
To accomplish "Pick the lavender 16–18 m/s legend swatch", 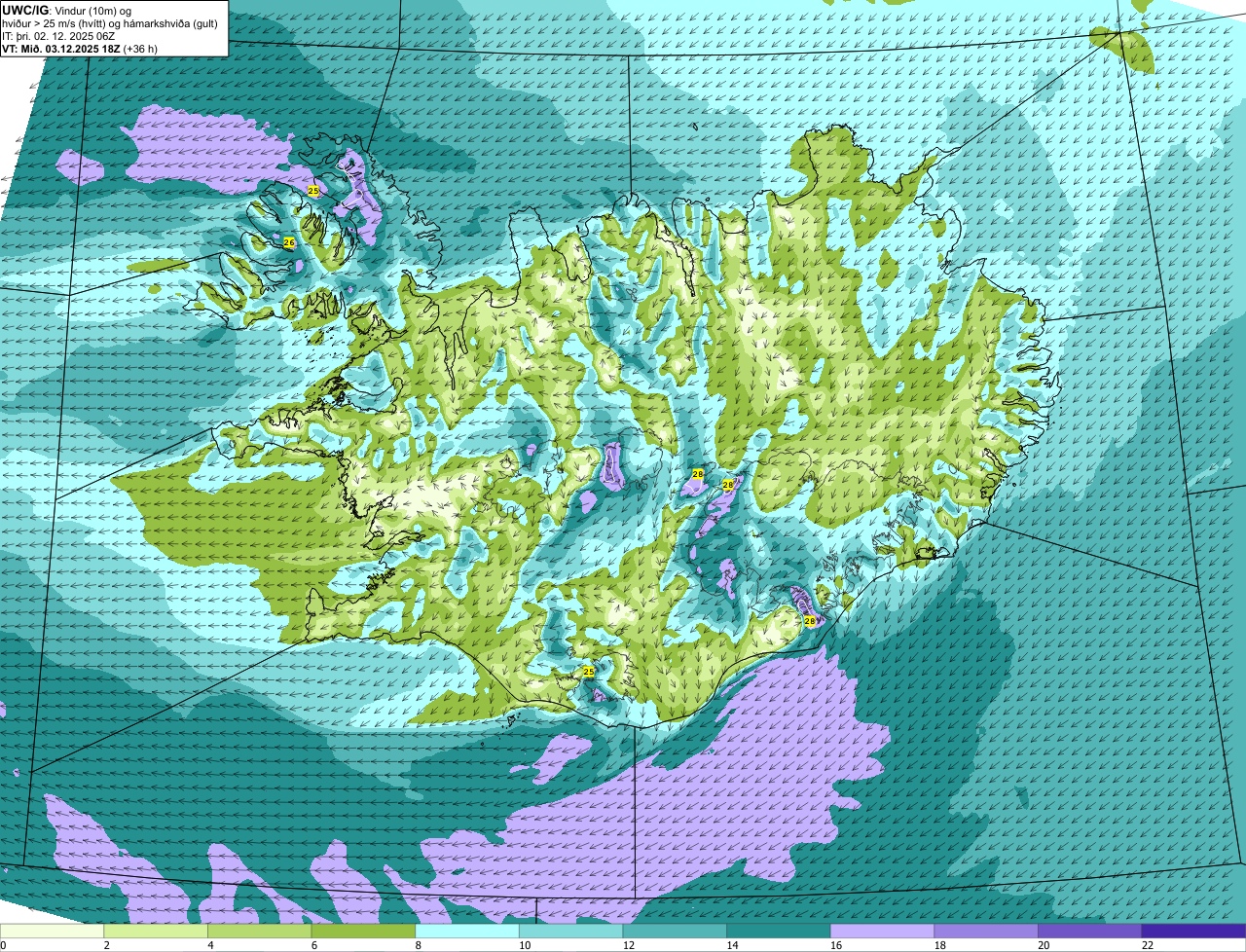I will 882,931.
